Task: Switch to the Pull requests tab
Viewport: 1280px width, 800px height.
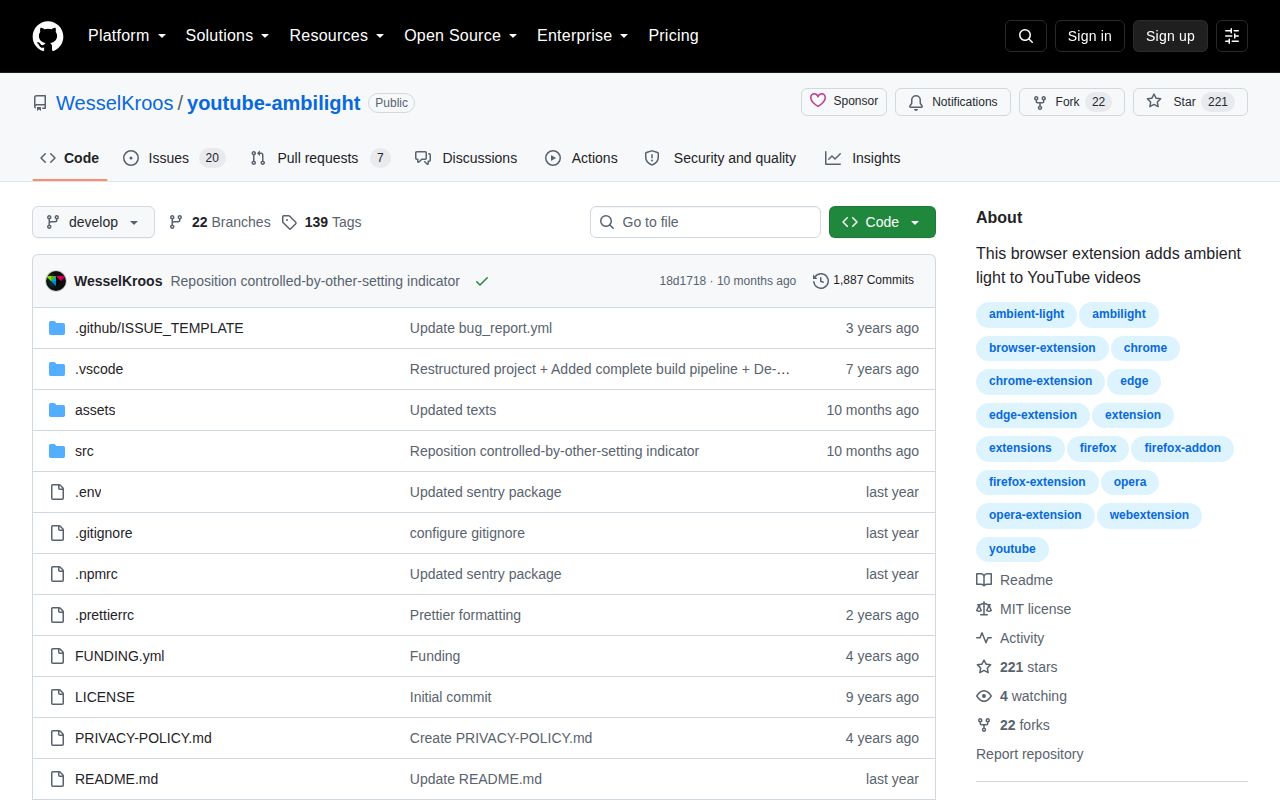Action: [x=319, y=158]
